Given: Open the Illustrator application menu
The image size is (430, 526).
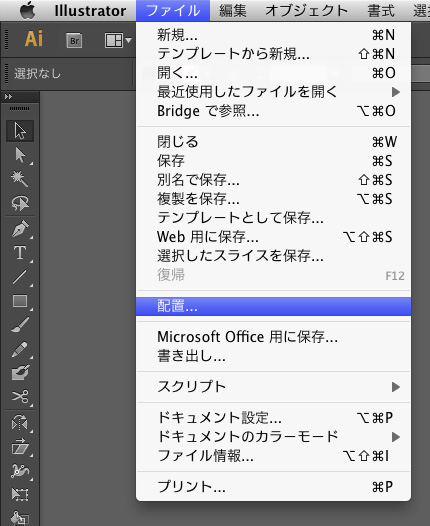Looking at the screenshot, I should tap(90, 11).
